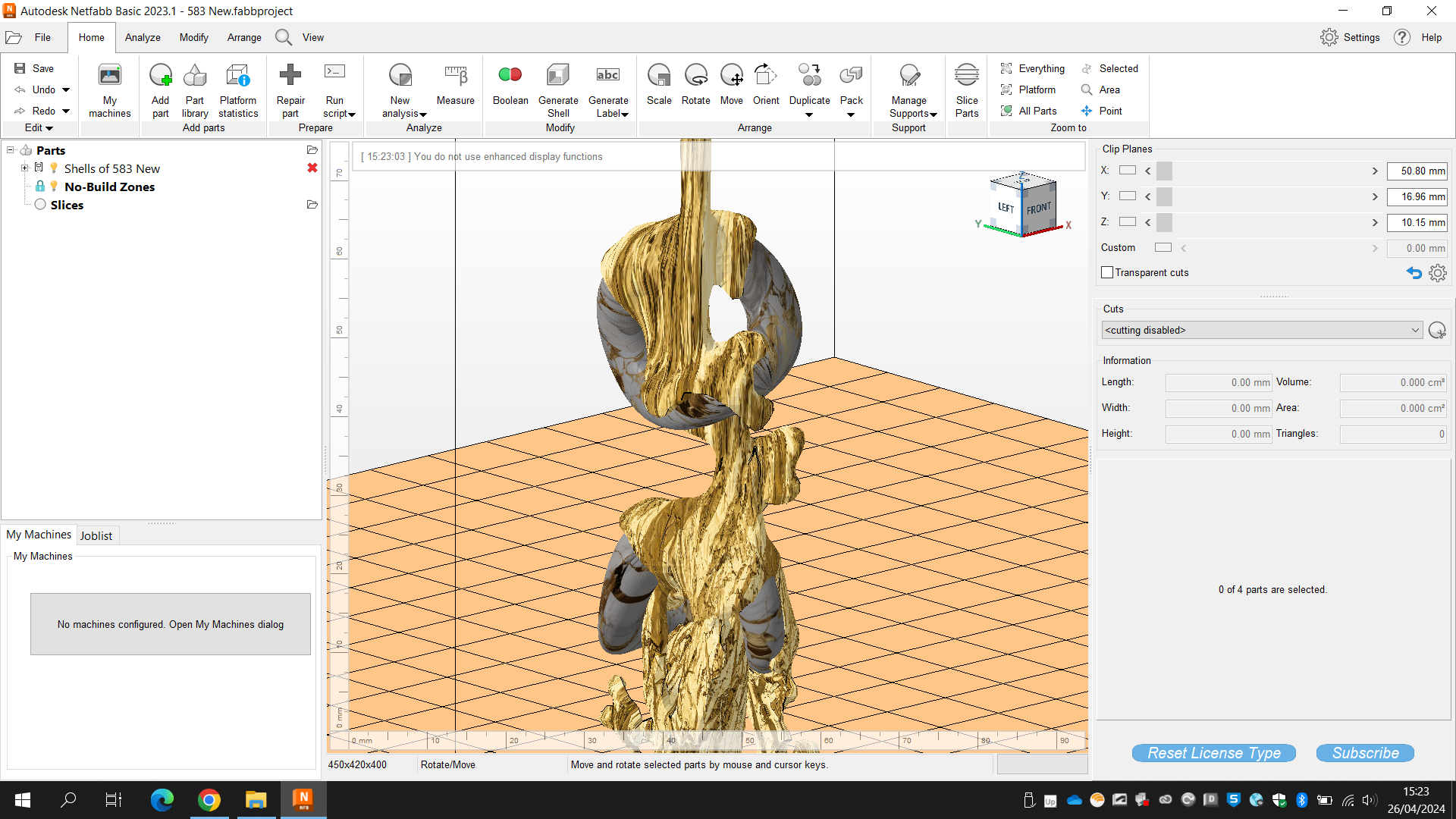Expand the Undo dropdown arrow
Screen dimensions: 1456x819
(66, 89)
